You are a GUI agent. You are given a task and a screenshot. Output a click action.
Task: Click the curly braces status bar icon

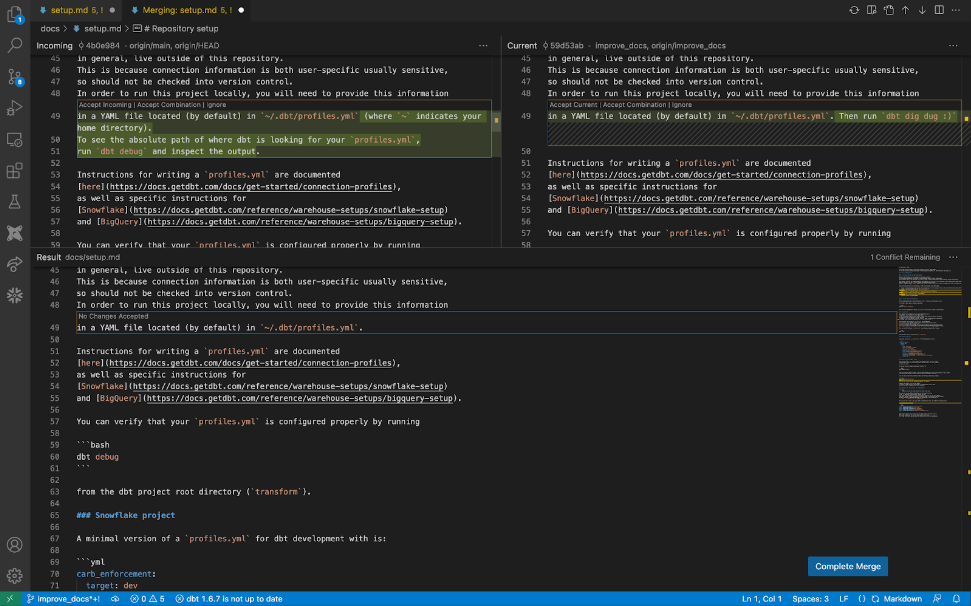861,599
